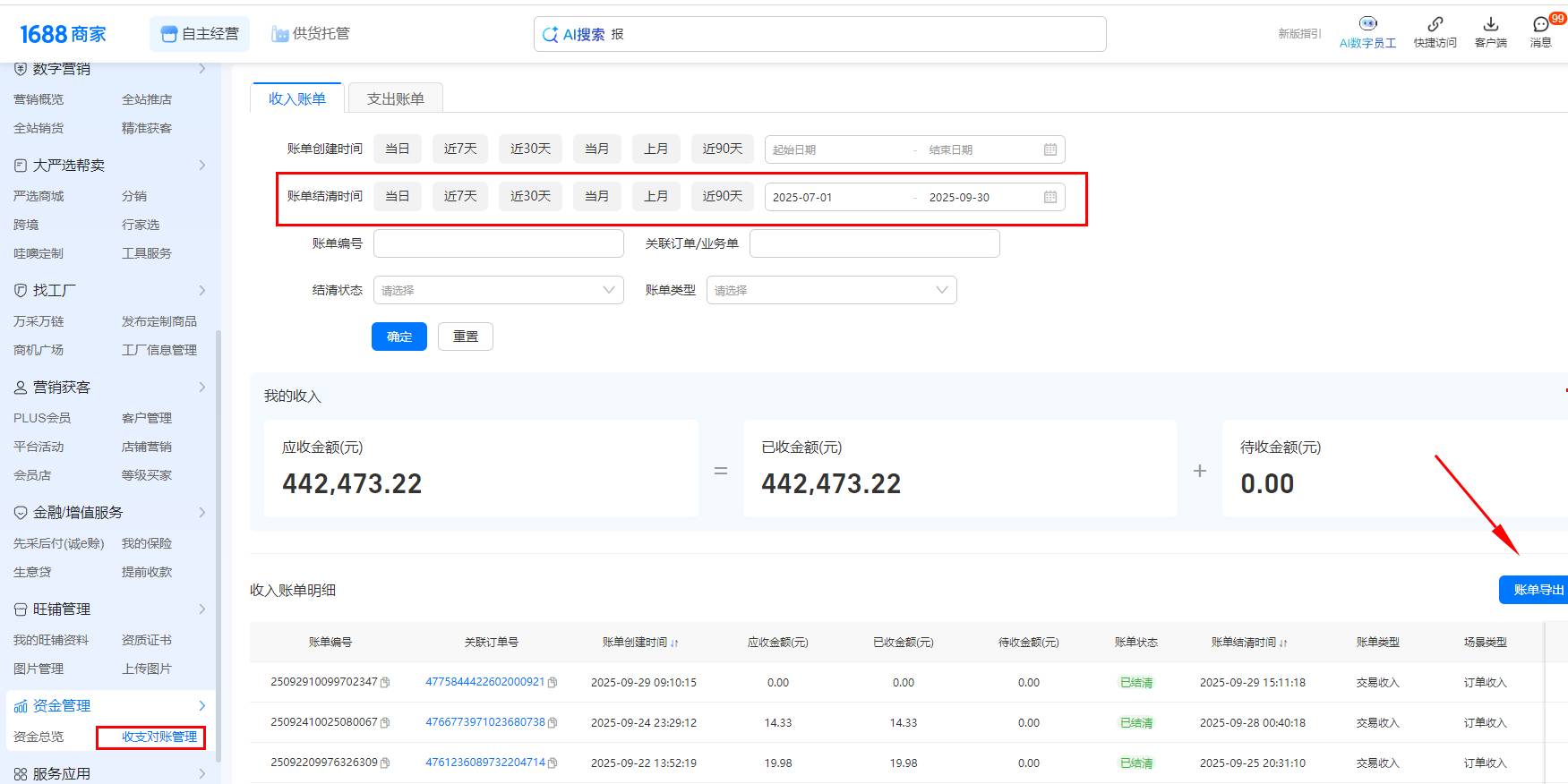Open the 结清状态 dropdown

coord(498,290)
